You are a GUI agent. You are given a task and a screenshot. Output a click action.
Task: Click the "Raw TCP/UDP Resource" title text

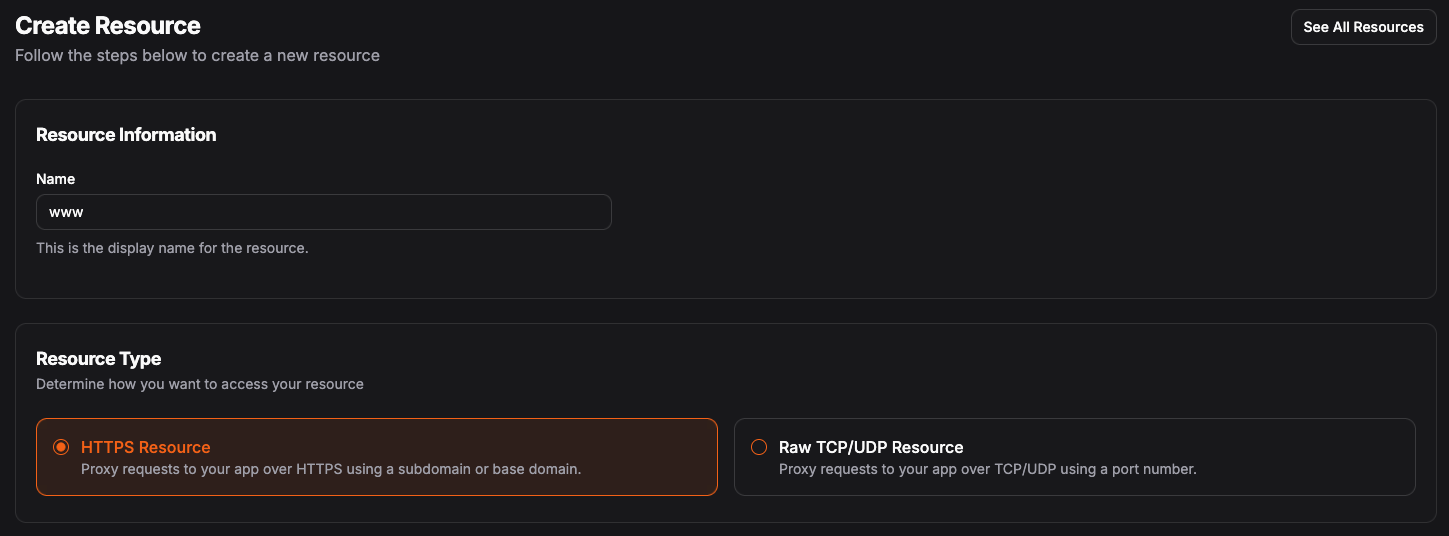[x=870, y=447]
